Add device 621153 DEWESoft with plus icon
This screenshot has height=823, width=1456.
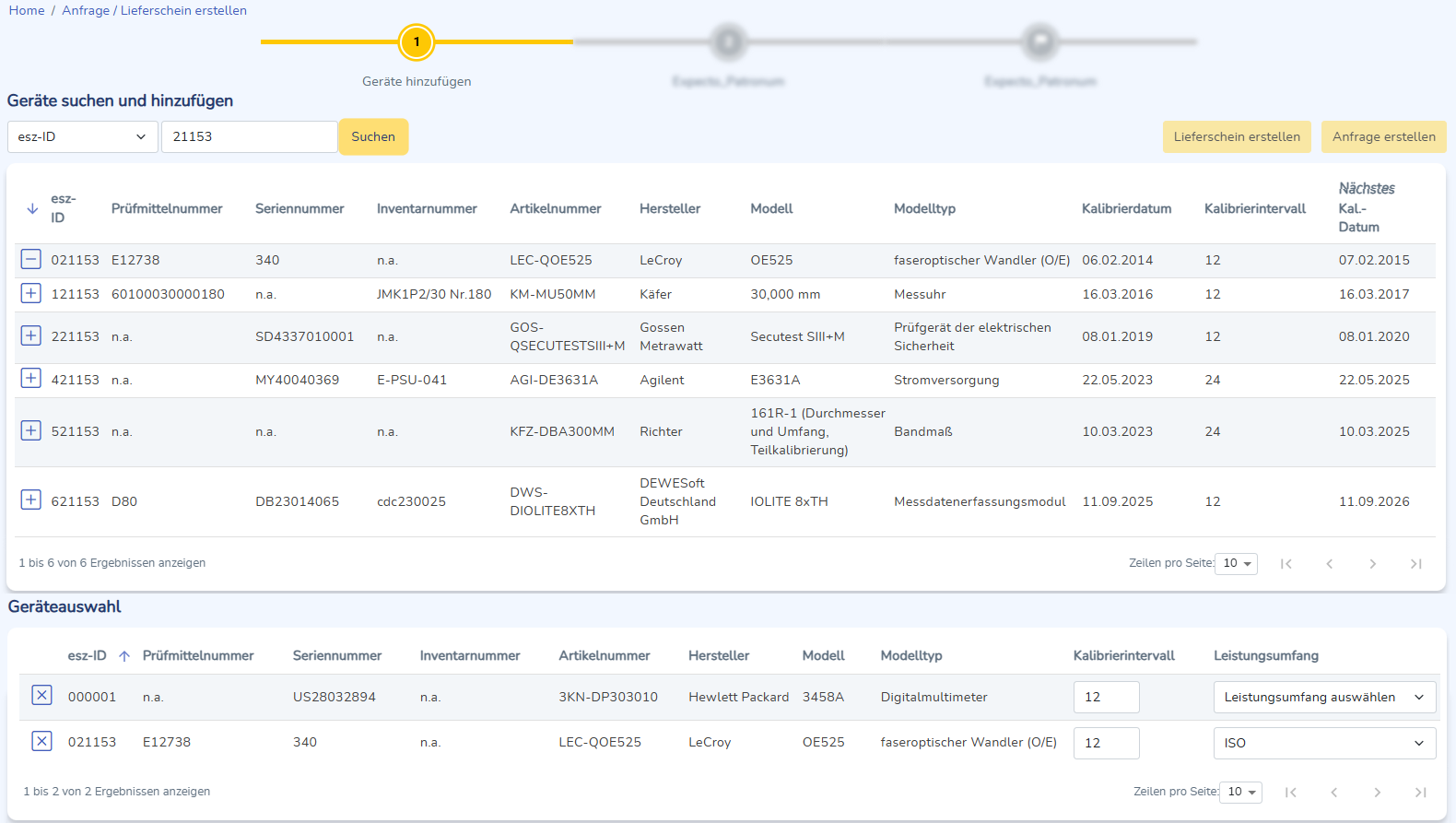click(x=30, y=500)
